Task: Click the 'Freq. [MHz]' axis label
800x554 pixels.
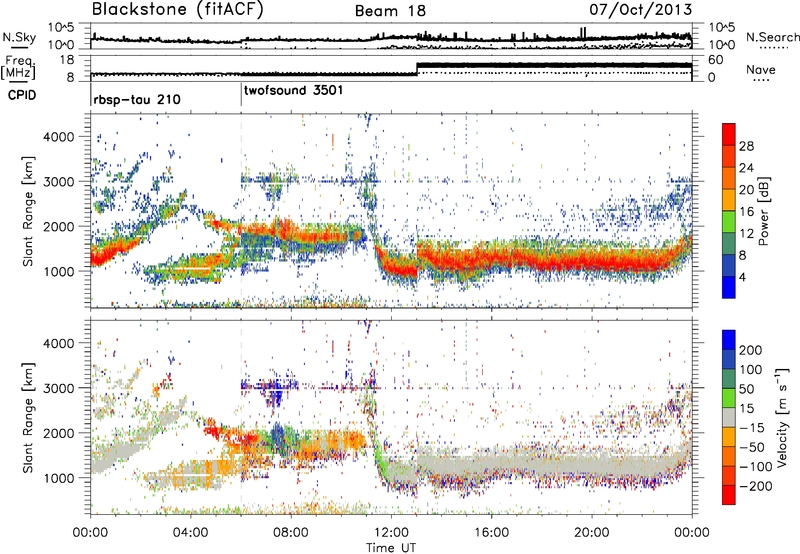Action: click(18, 67)
